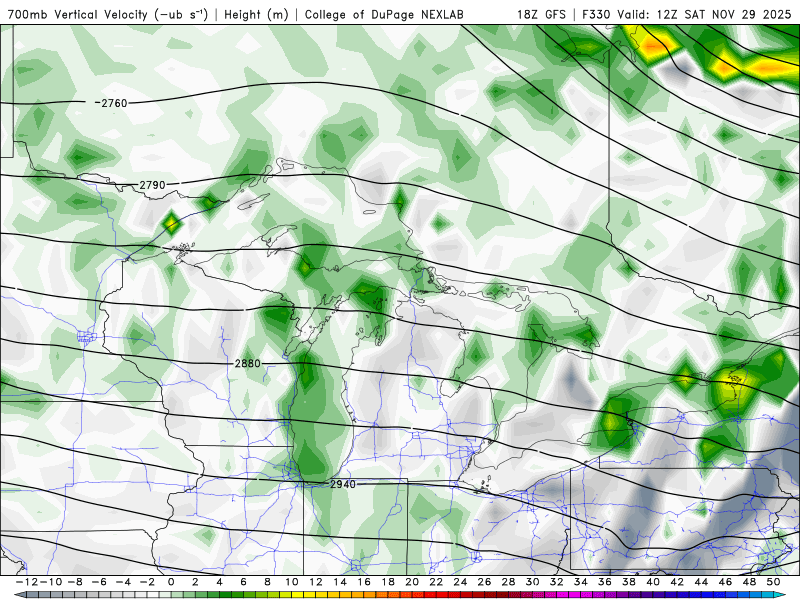Click the 32 value on the color scale
Screen dimensions: 800x600
(x=557, y=582)
